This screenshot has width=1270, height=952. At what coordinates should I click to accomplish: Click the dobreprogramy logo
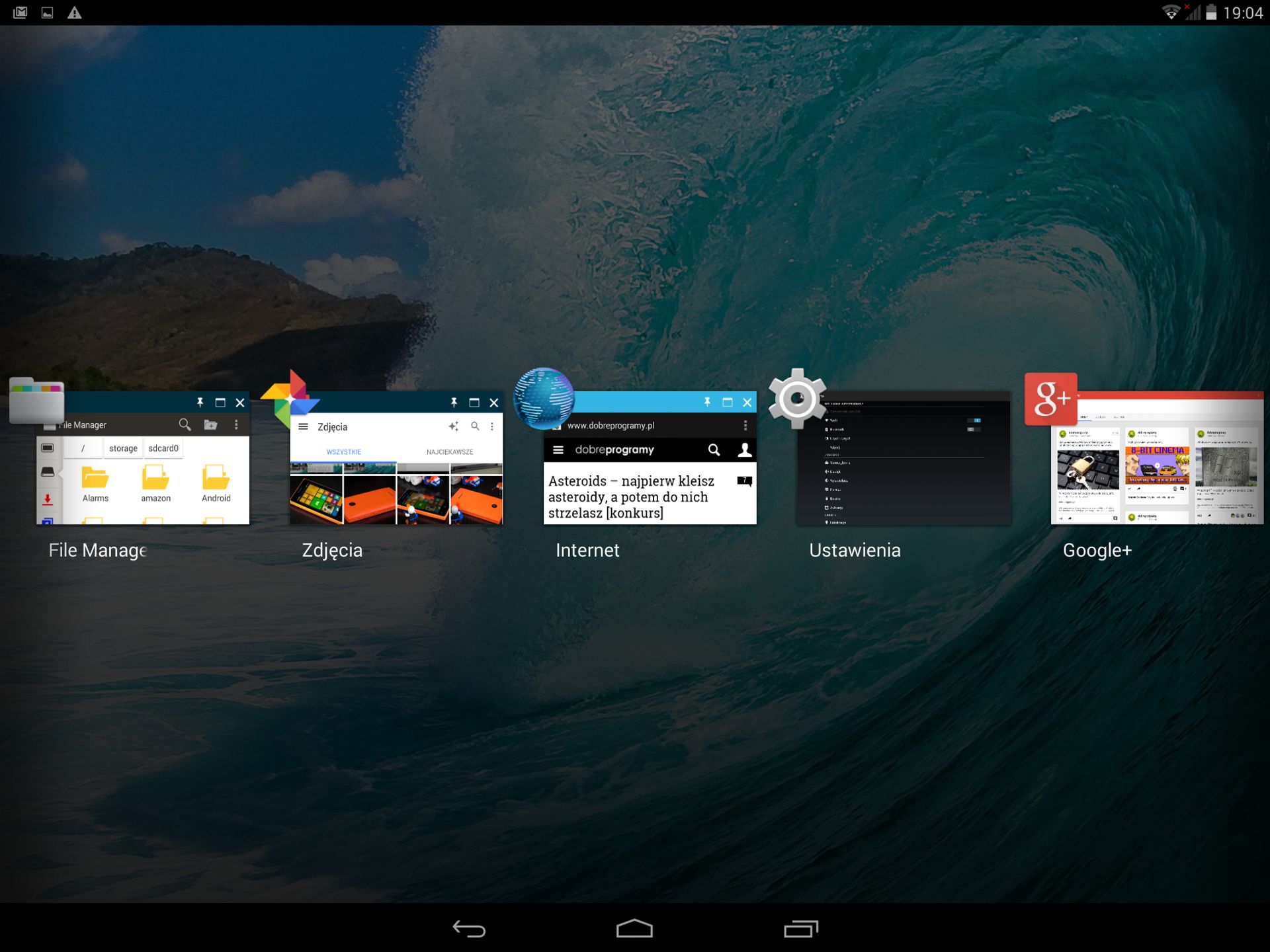(x=614, y=450)
